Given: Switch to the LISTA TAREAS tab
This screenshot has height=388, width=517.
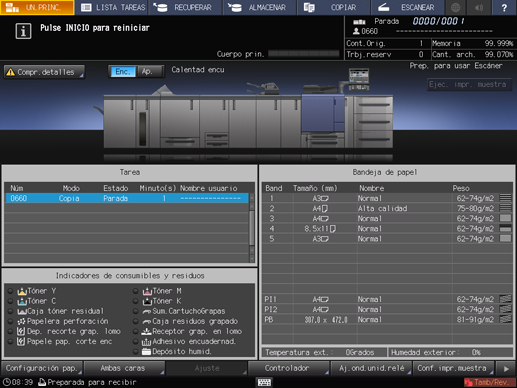Looking at the screenshot, I should point(113,7).
